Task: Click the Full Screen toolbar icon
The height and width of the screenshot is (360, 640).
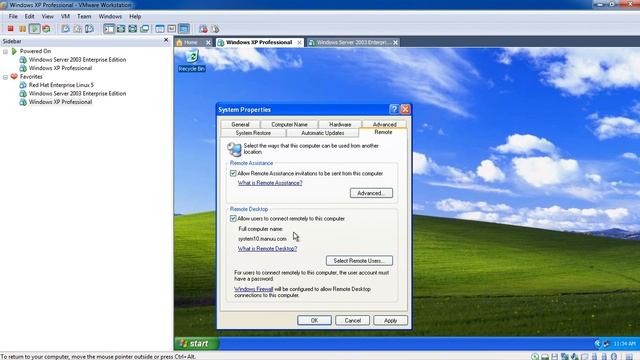Action: 121,29
